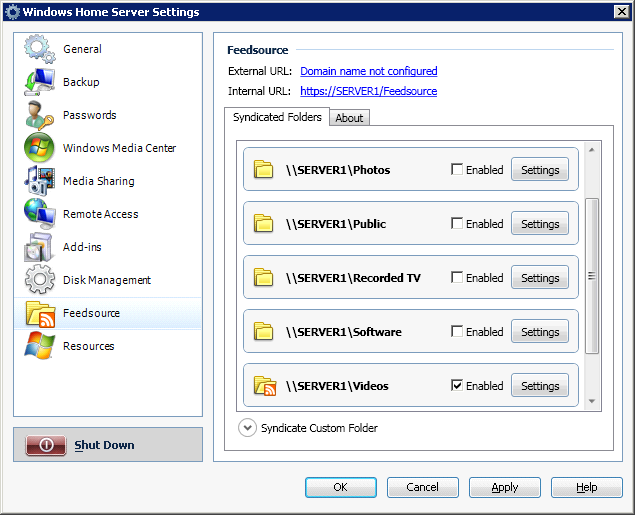
Task: Open Settings for Software folder
Action: pyautogui.click(x=540, y=332)
